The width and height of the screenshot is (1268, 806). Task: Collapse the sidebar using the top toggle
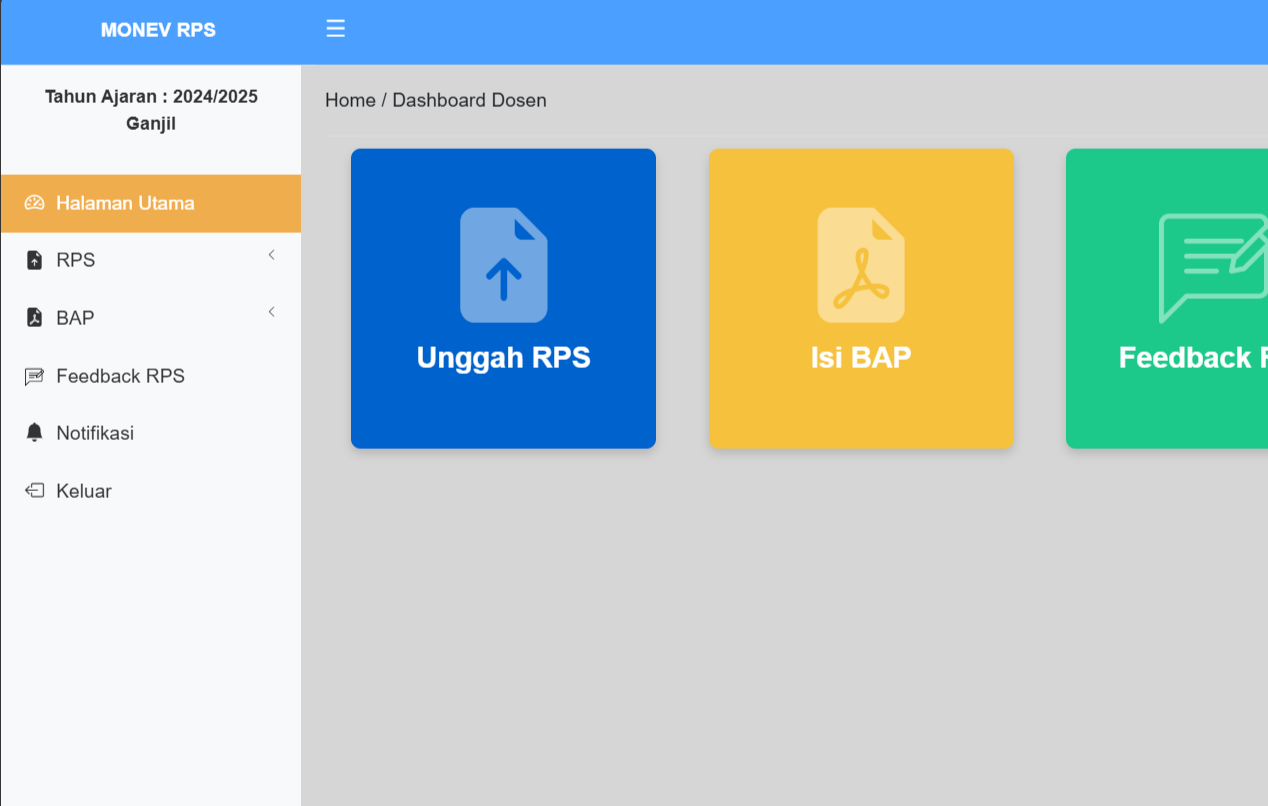[x=335, y=29]
